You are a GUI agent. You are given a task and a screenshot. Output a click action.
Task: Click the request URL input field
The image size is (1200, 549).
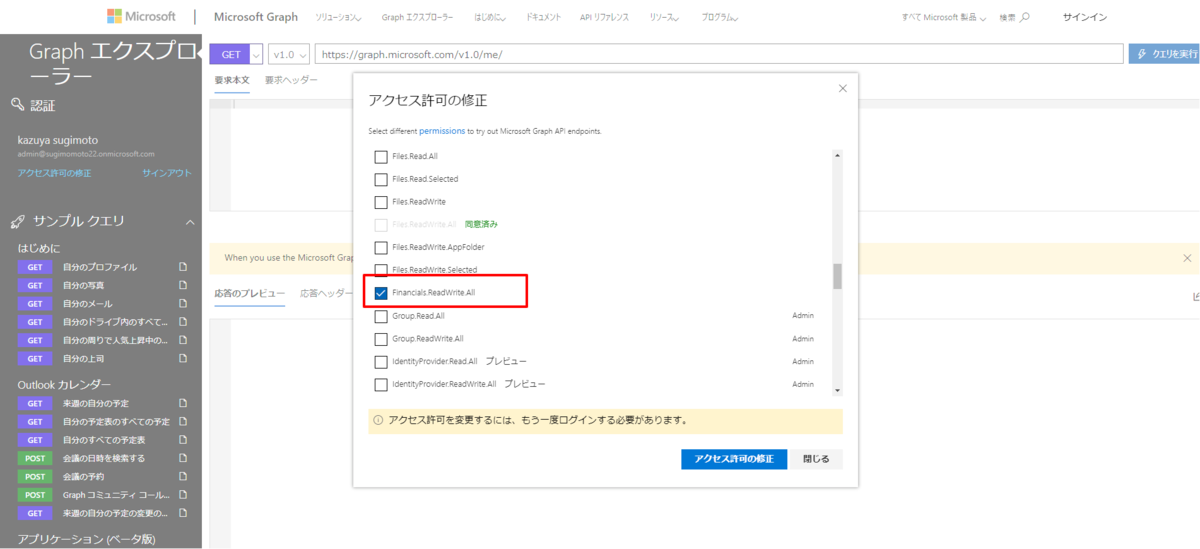coord(719,54)
